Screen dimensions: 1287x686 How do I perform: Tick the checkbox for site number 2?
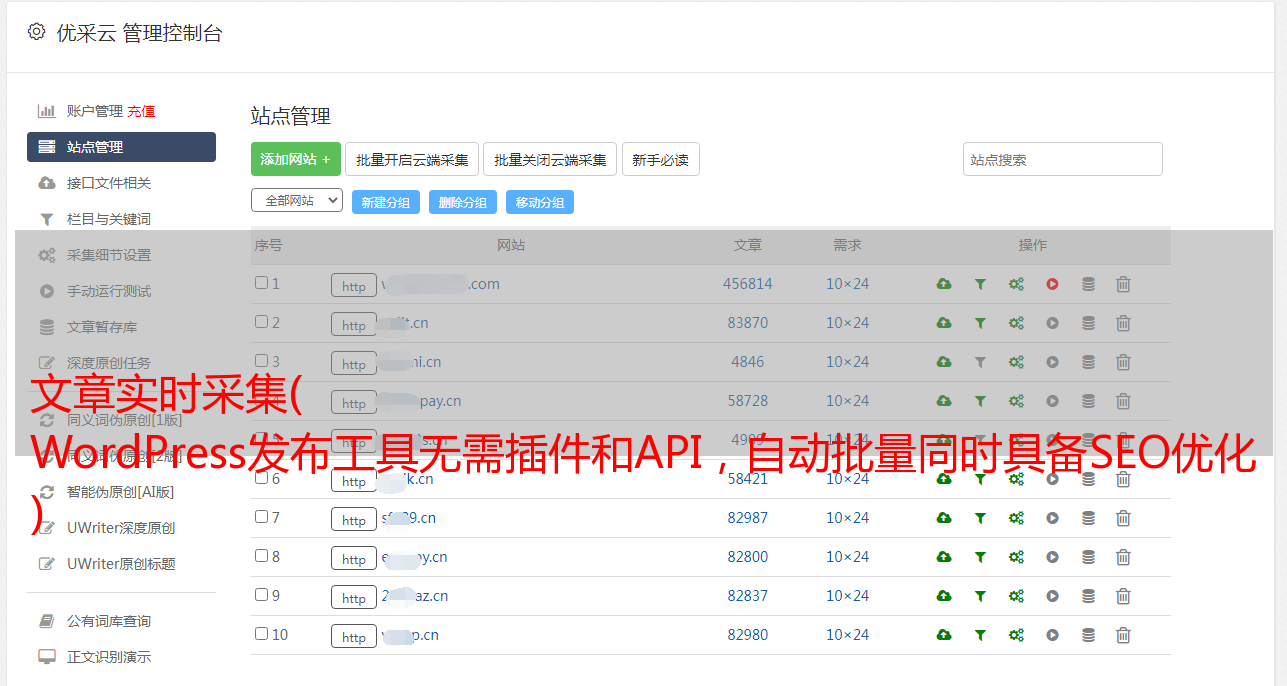(261, 322)
